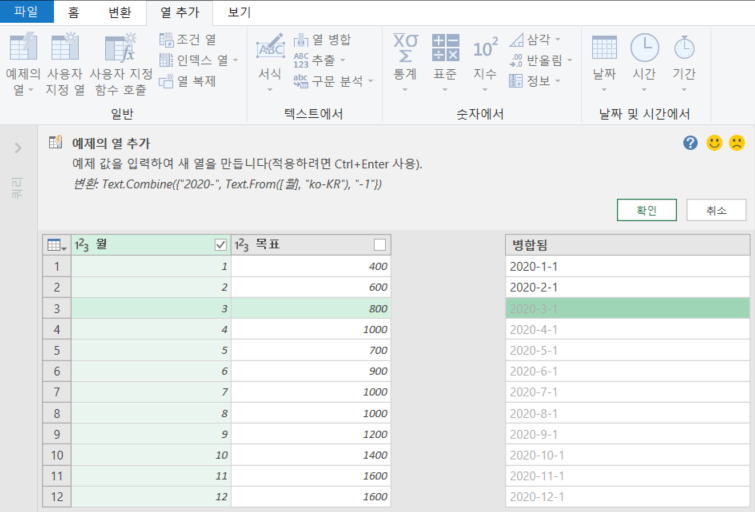
Task: Click the 목표 value 700 cell
Action: (x=311, y=350)
